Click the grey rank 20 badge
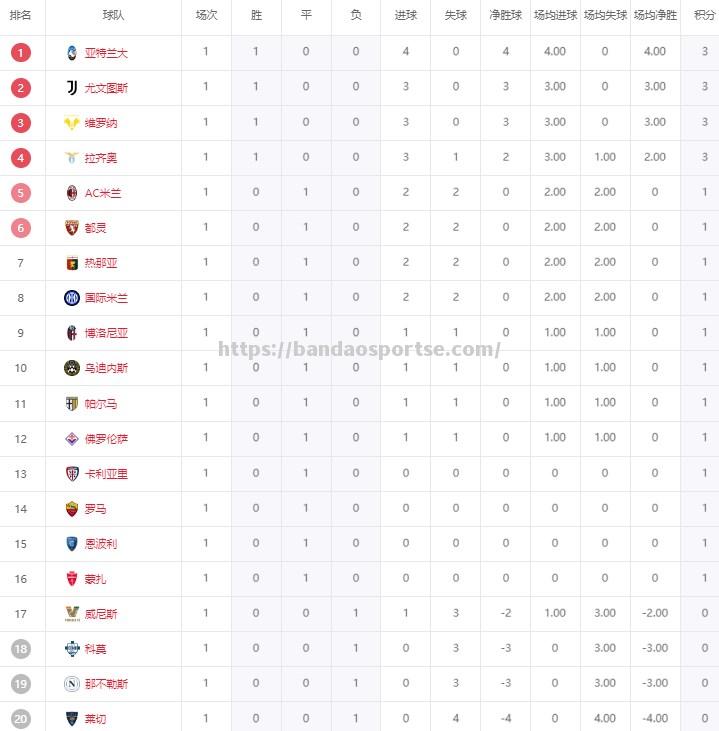The image size is (719, 731). tap(21, 719)
